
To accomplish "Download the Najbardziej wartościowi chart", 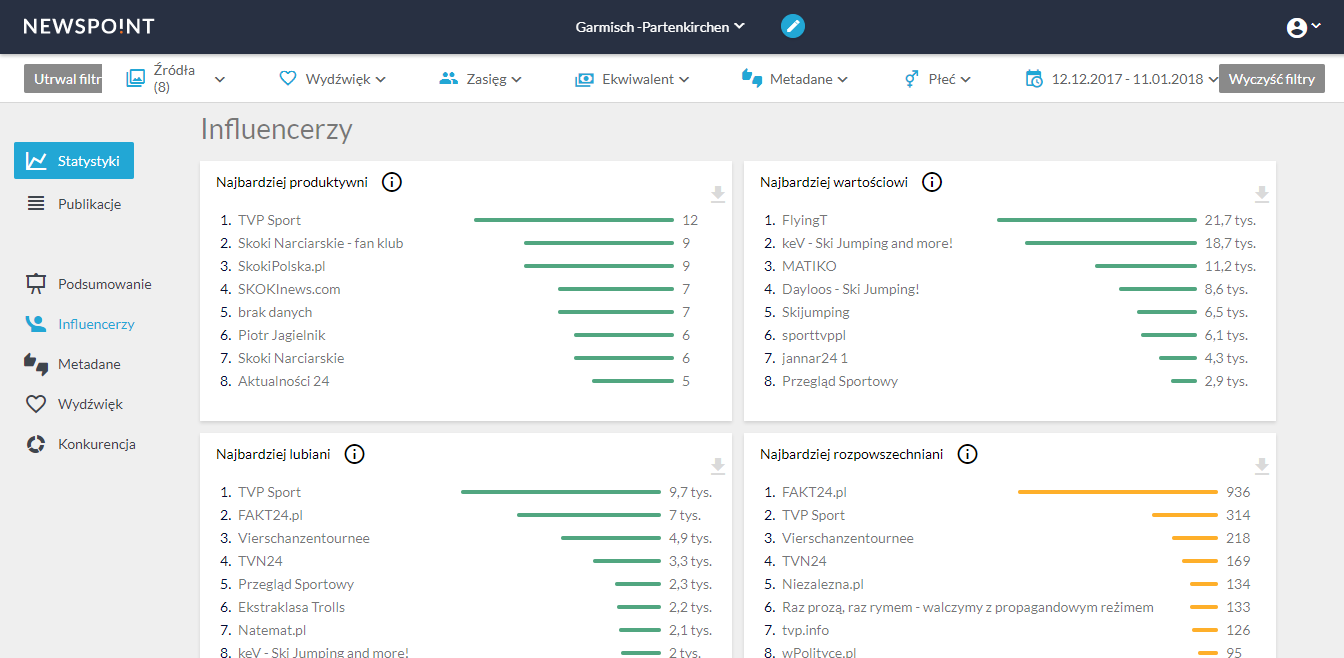I will pos(1261,194).
